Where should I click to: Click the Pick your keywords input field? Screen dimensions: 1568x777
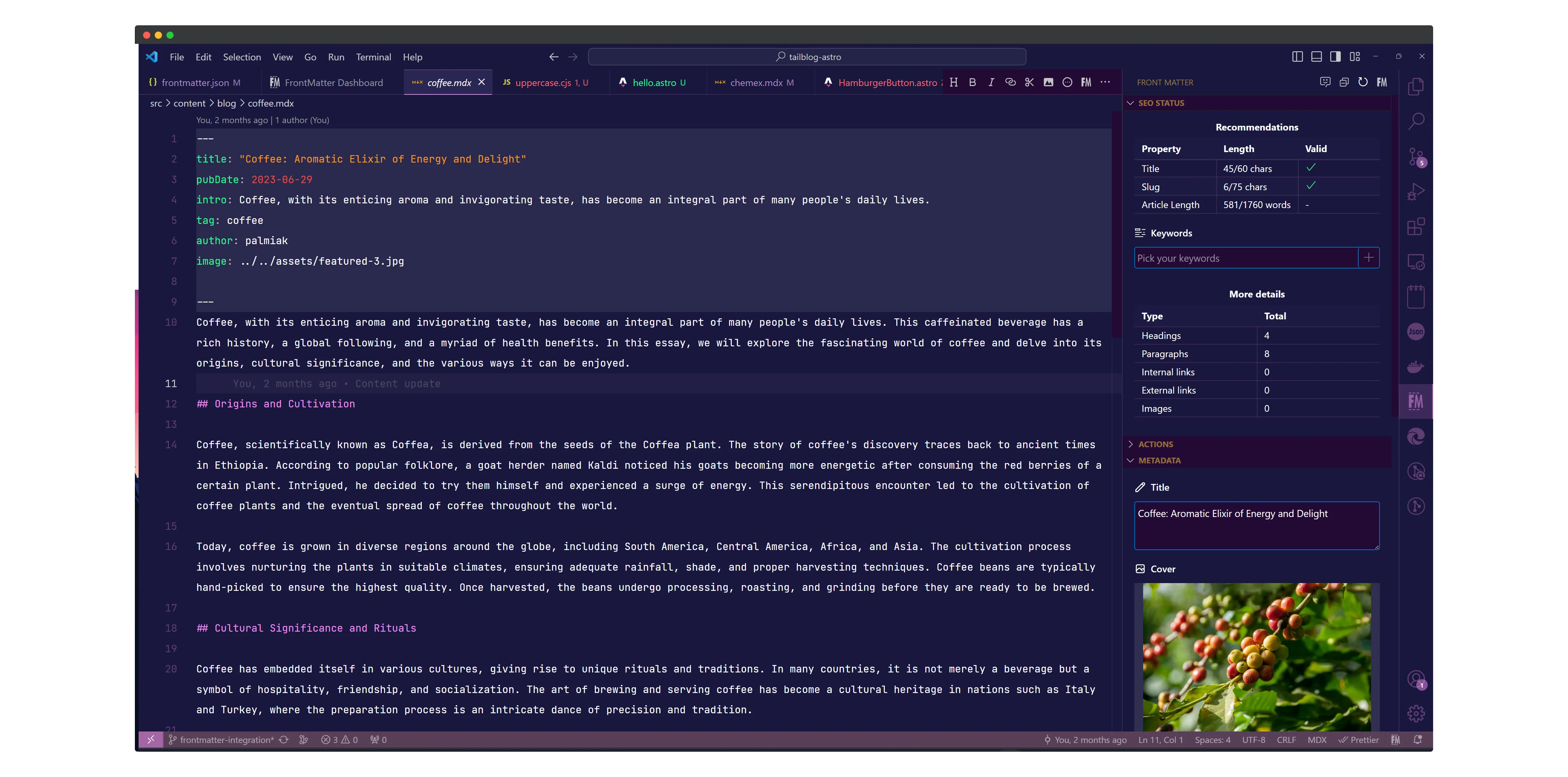coord(1245,258)
